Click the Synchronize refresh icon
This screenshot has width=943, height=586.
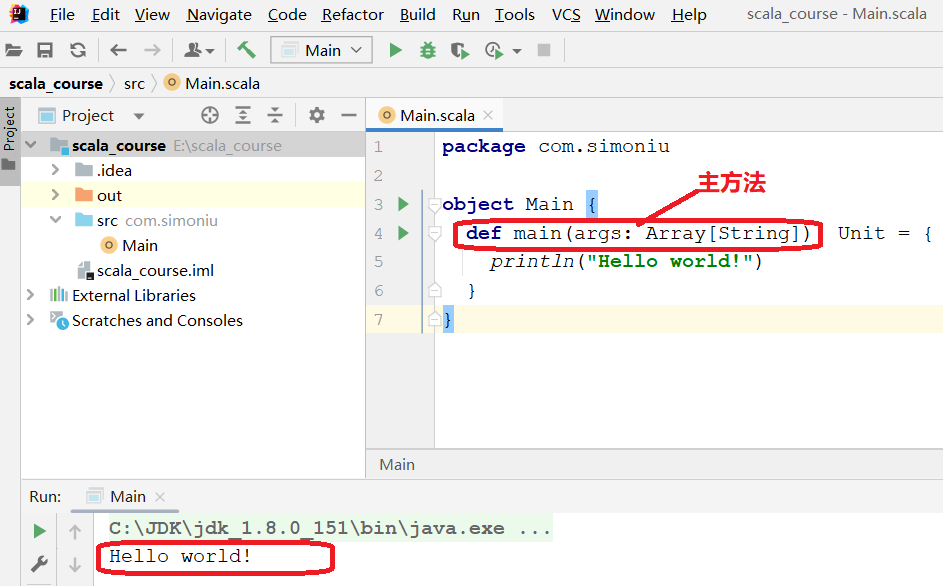(78, 50)
